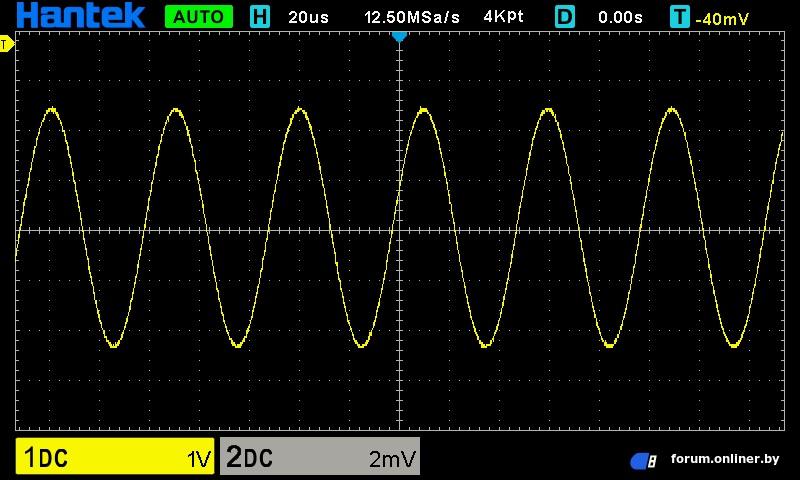Toggle the green AUTO trigger mode indicator
800x480 pixels.
click(199, 16)
